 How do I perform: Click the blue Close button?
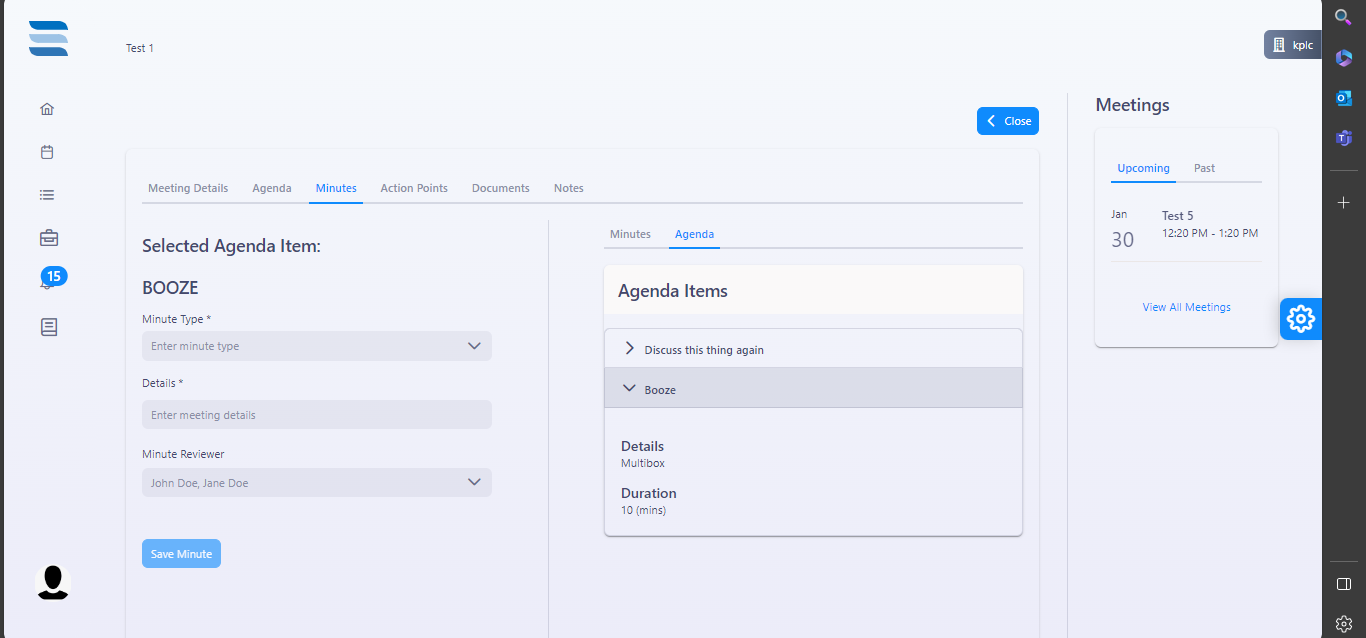[1008, 121]
